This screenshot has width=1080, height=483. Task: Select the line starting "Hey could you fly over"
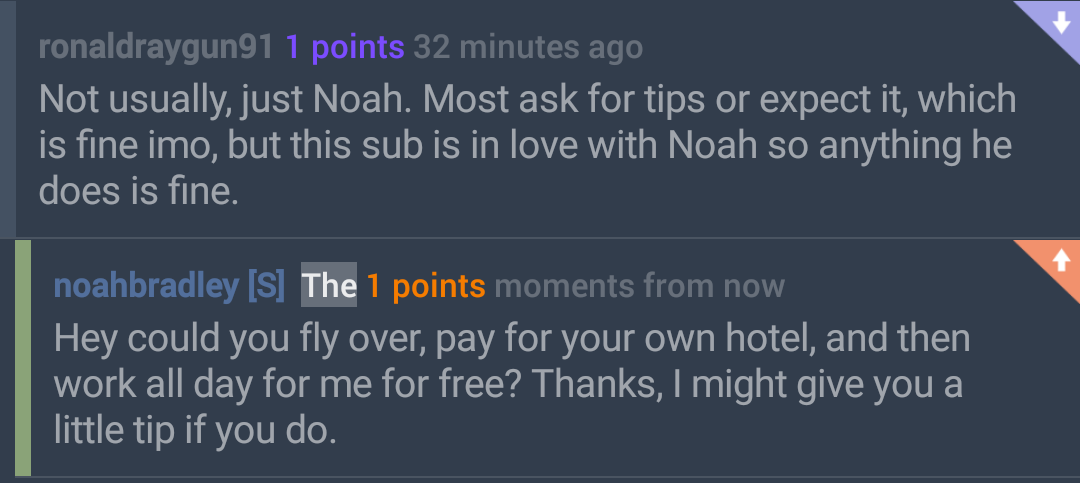511,338
